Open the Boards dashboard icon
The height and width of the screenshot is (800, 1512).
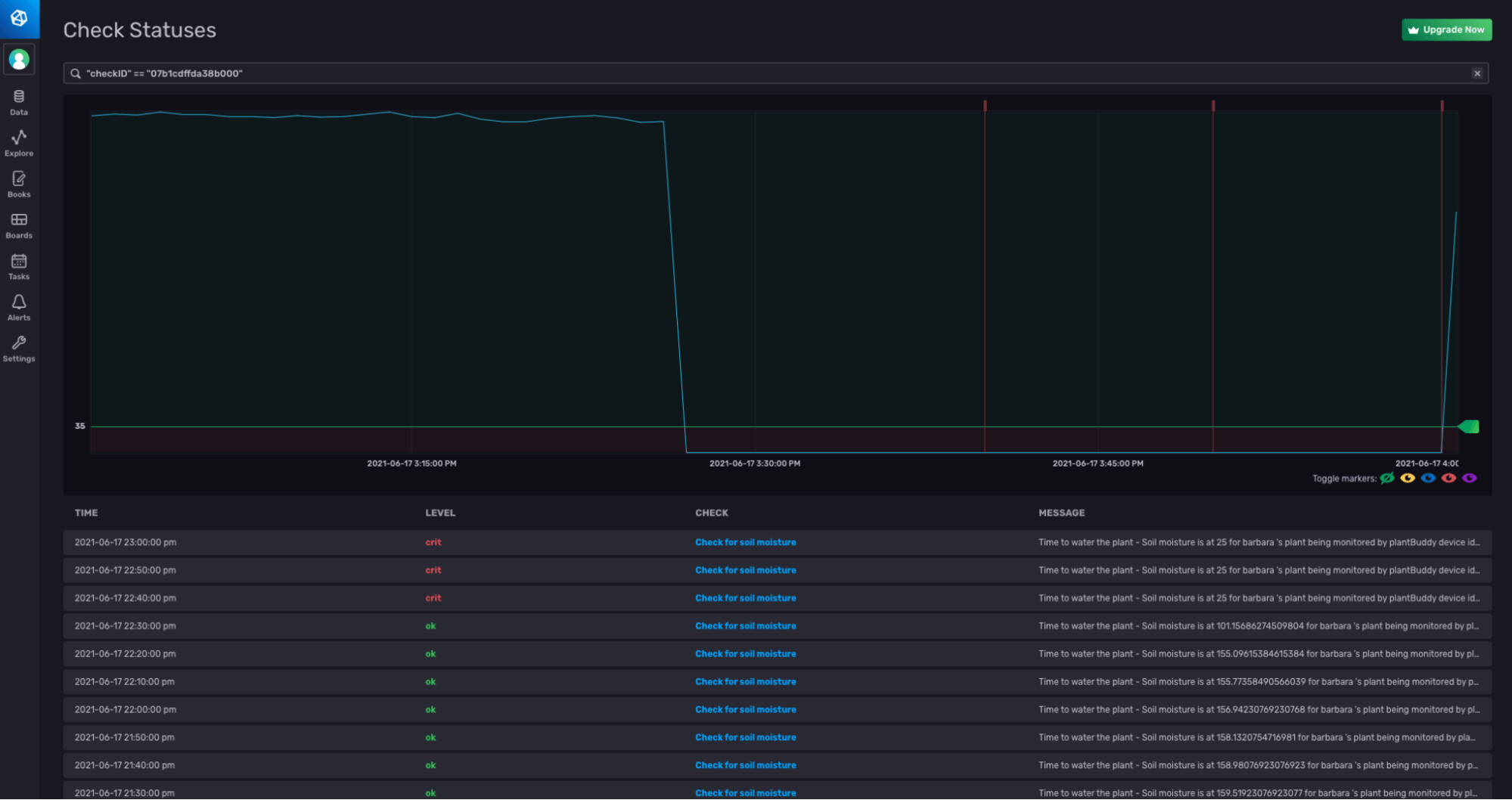click(x=19, y=225)
